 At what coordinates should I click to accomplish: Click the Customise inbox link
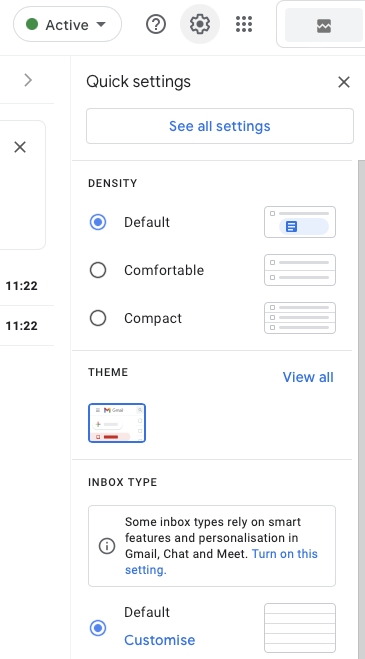tap(159, 640)
